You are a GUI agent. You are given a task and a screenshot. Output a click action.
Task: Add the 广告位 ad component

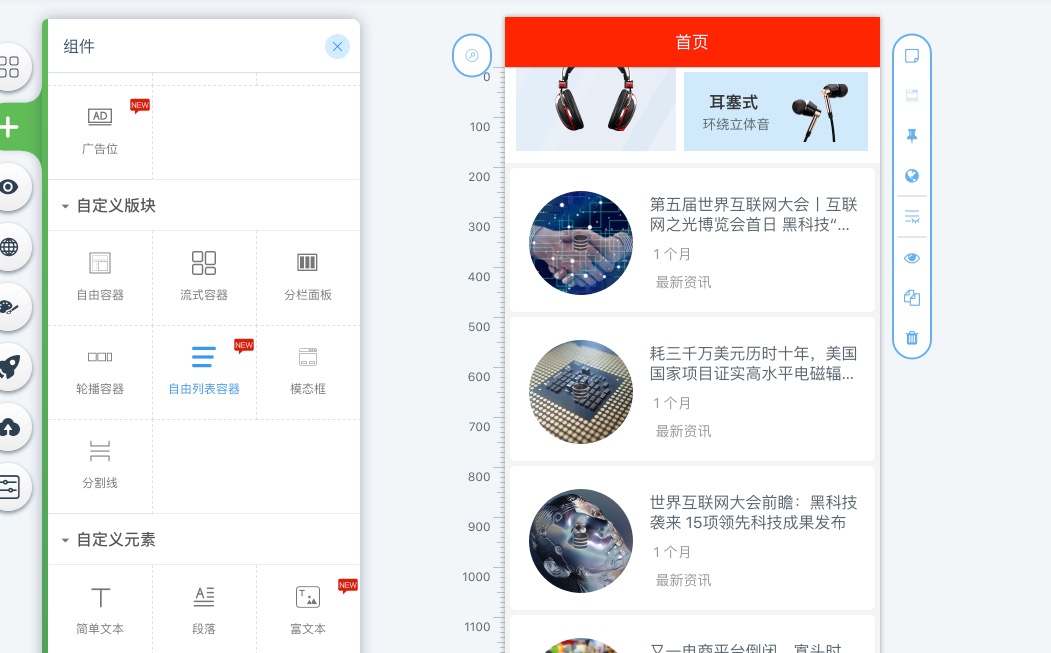100,131
